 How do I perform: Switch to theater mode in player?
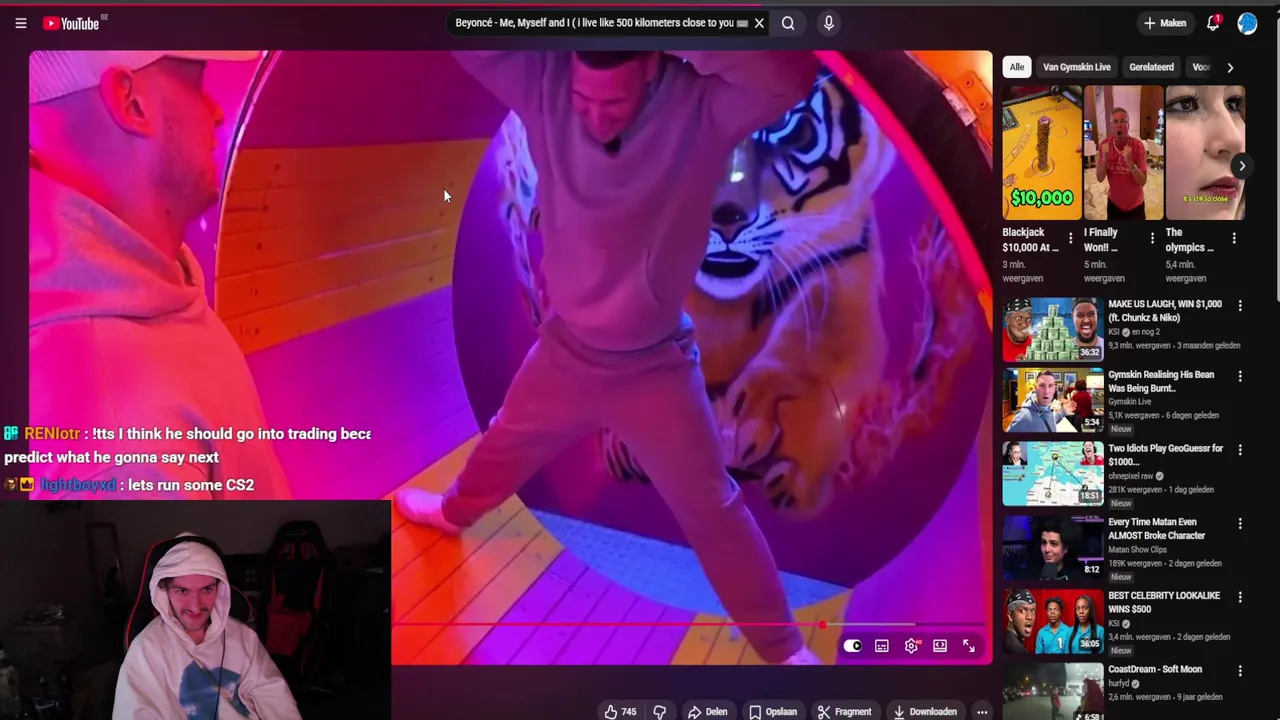coord(940,646)
